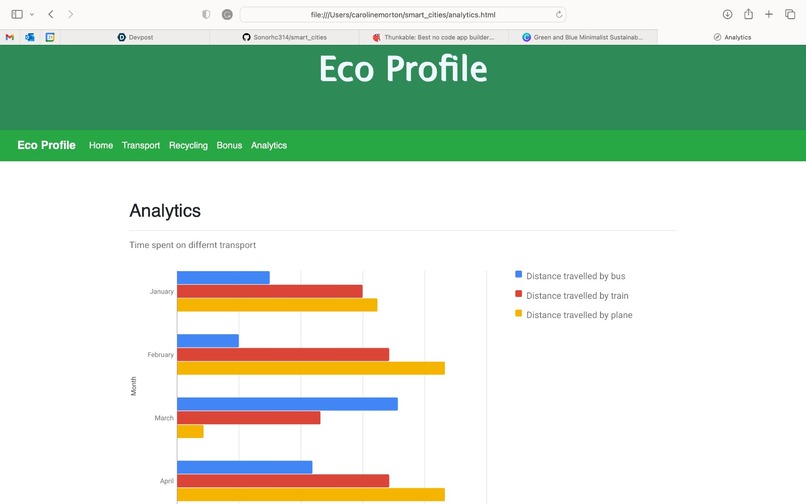Click the red train legend swatch
806x504 pixels.
(x=519, y=294)
